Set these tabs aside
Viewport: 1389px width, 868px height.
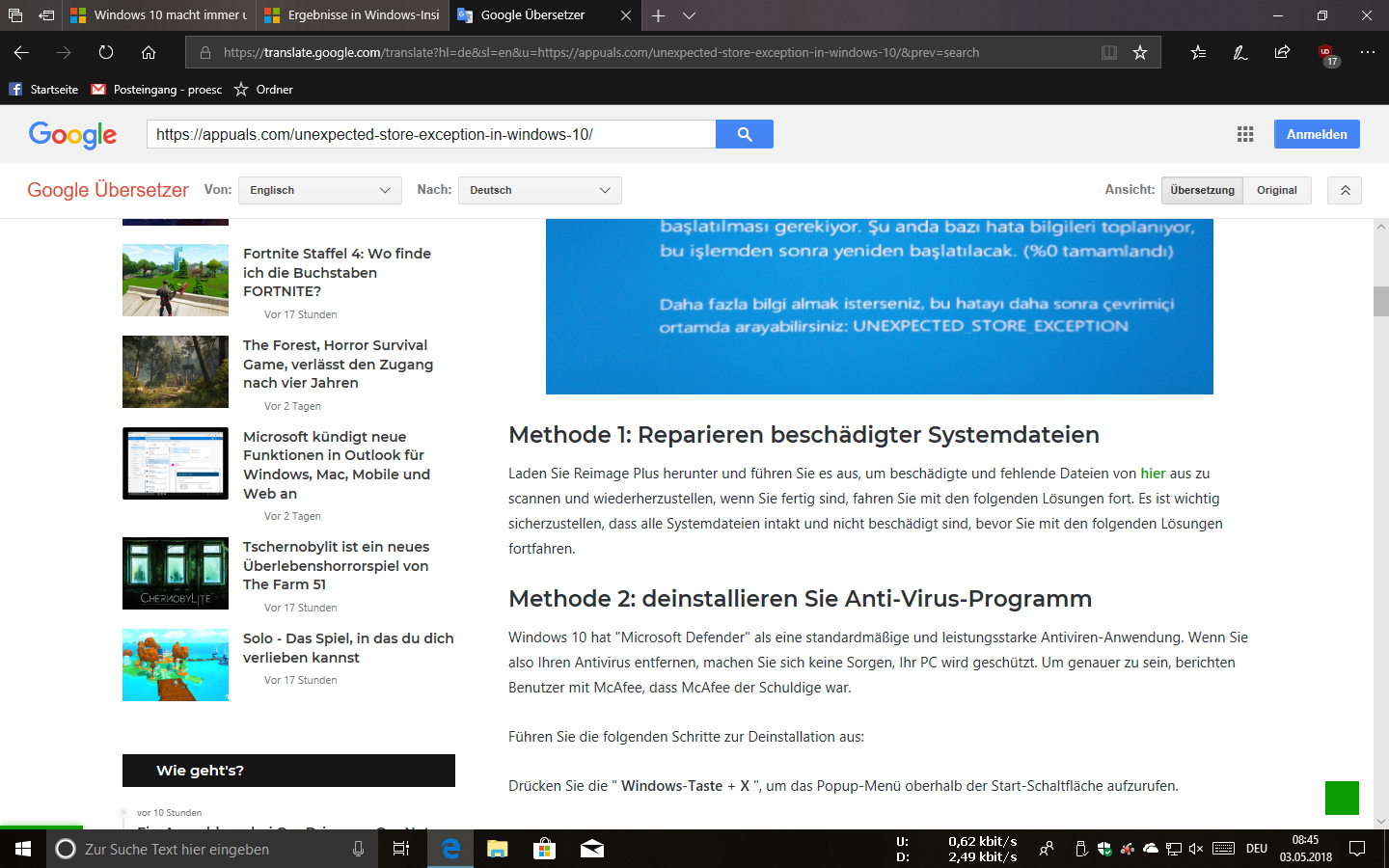(x=46, y=15)
